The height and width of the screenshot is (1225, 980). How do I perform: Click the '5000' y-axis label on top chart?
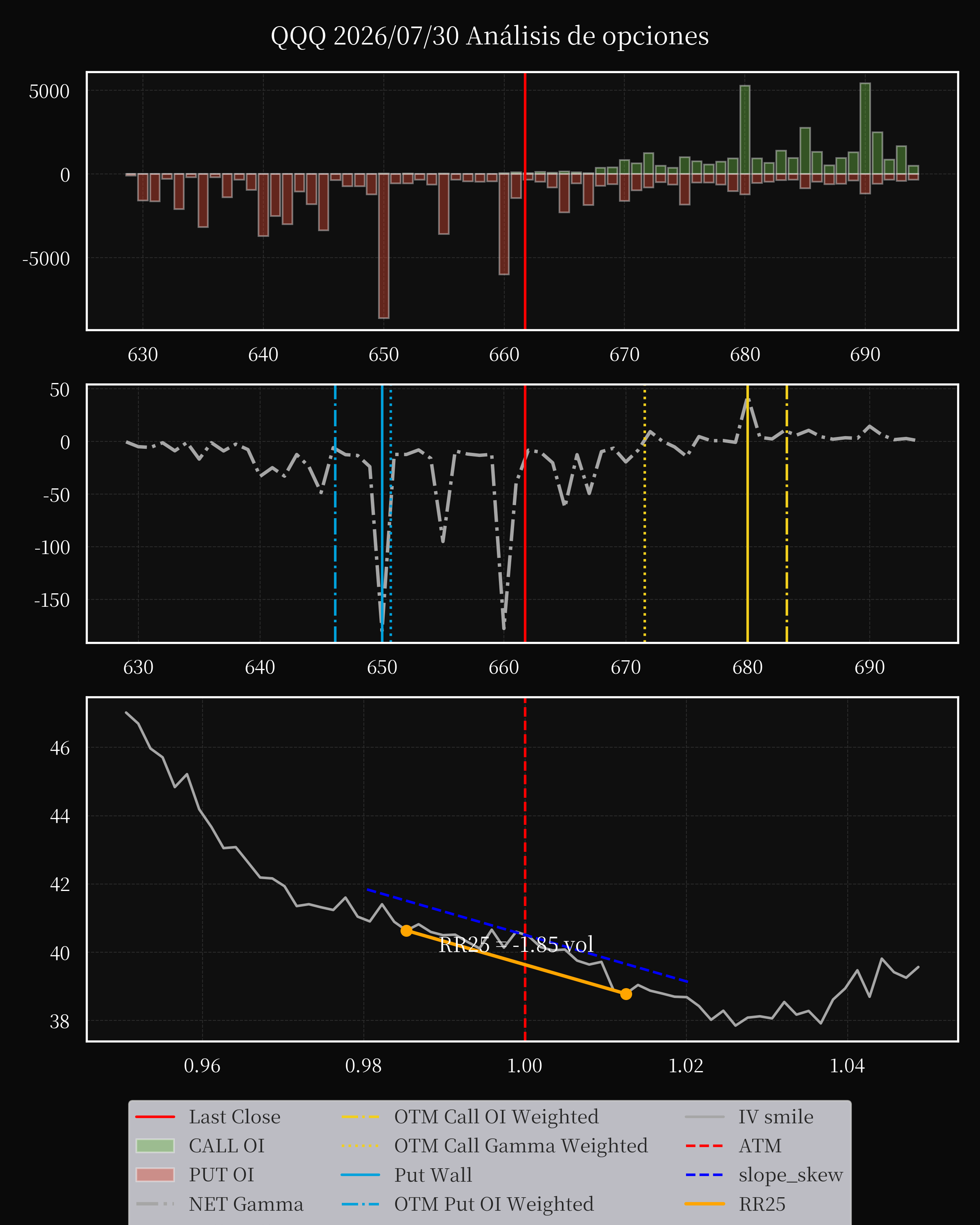49,91
